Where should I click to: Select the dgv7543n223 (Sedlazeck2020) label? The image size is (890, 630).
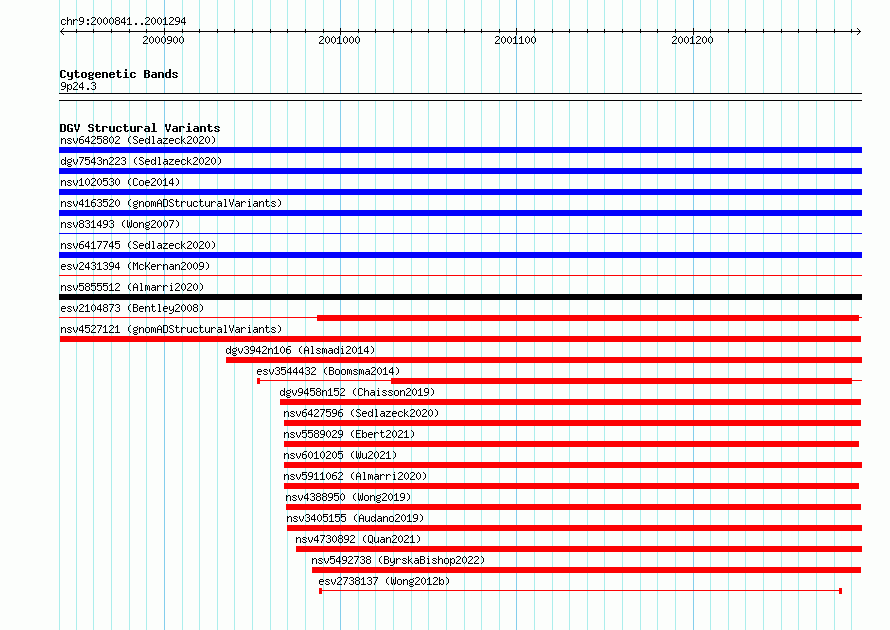pyautogui.click(x=141, y=161)
